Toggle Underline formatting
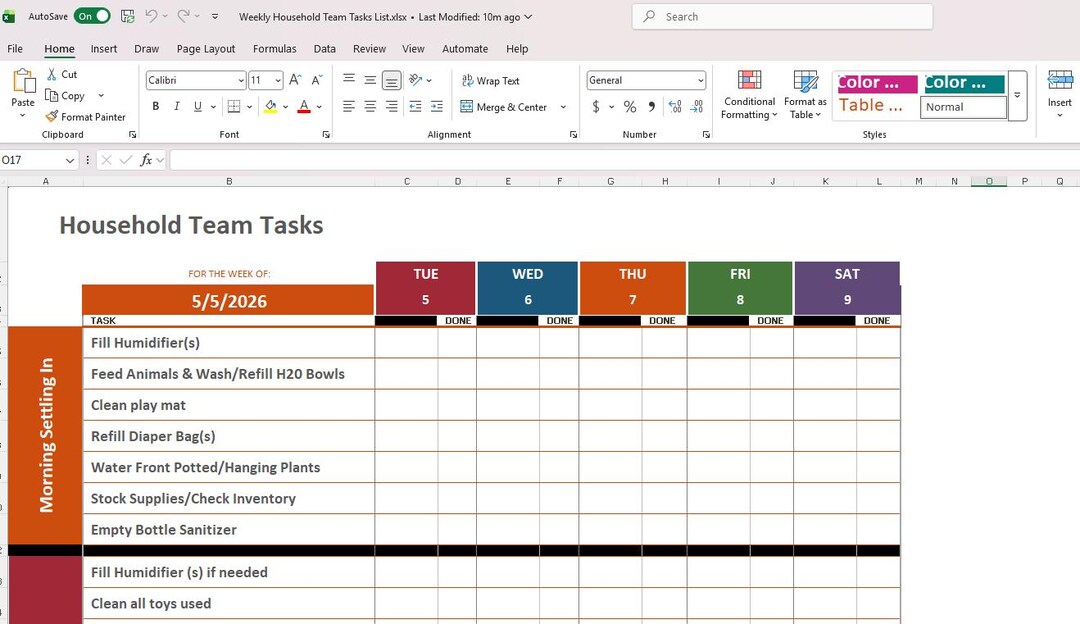The width and height of the screenshot is (1080, 624). (198, 106)
